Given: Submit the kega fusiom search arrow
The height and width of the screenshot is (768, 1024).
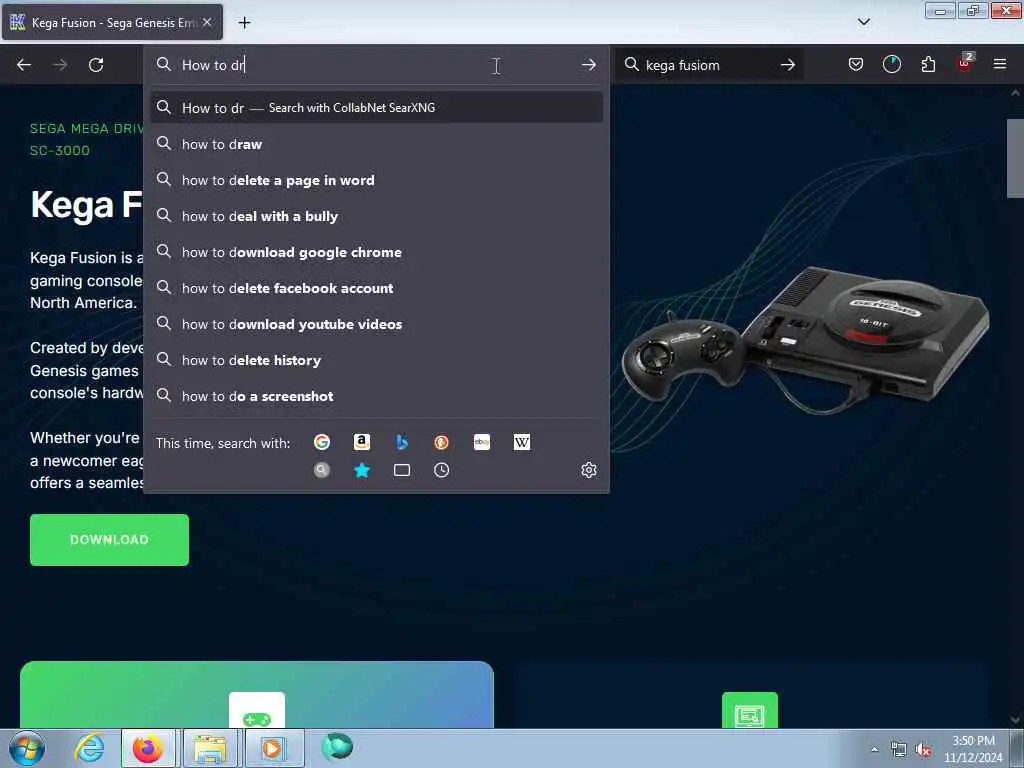Looking at the screenshot, I should coord(788,65).
